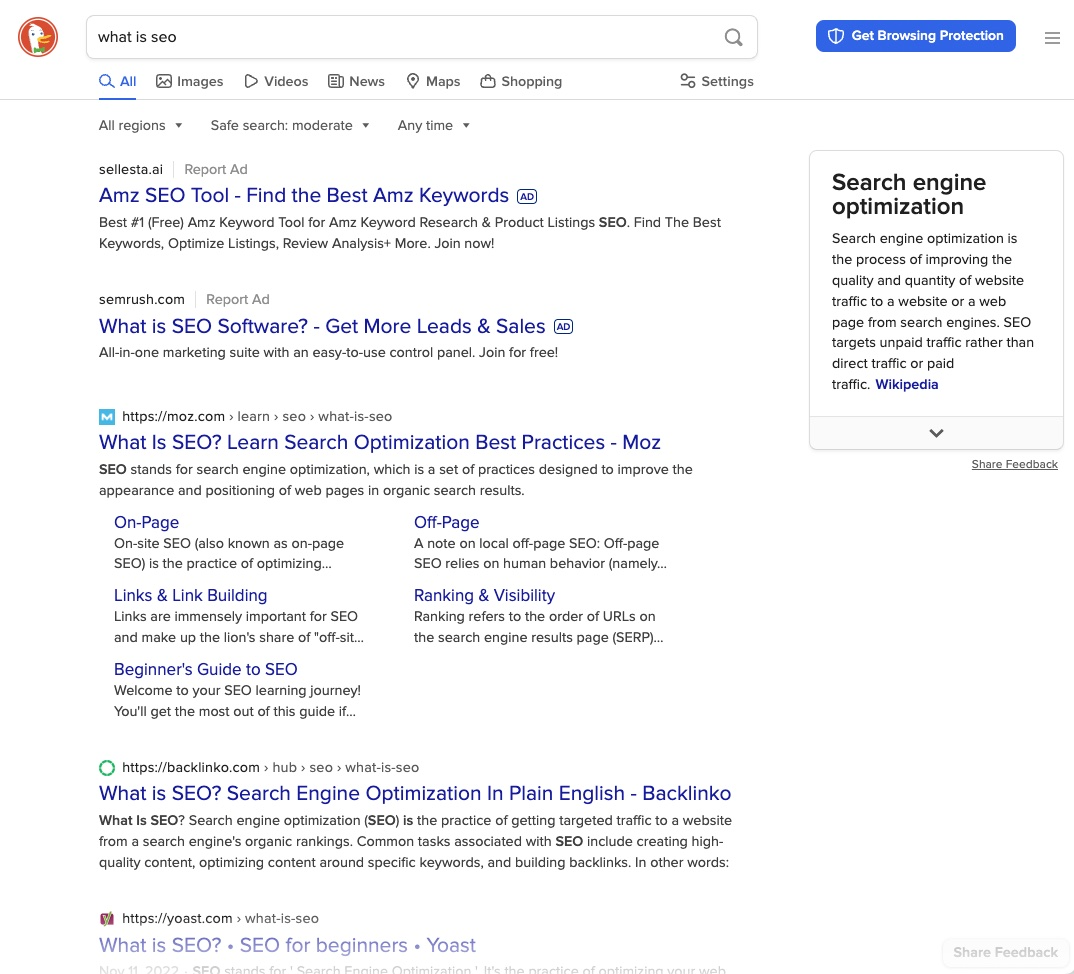This screenshot has height=974, width=1074.
Task: Switch to the Shopping tab
Action: click(521, 82)
